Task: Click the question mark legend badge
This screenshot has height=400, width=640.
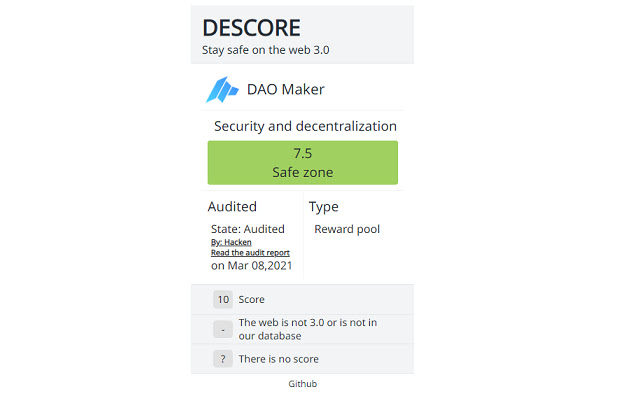Action: 223,359
